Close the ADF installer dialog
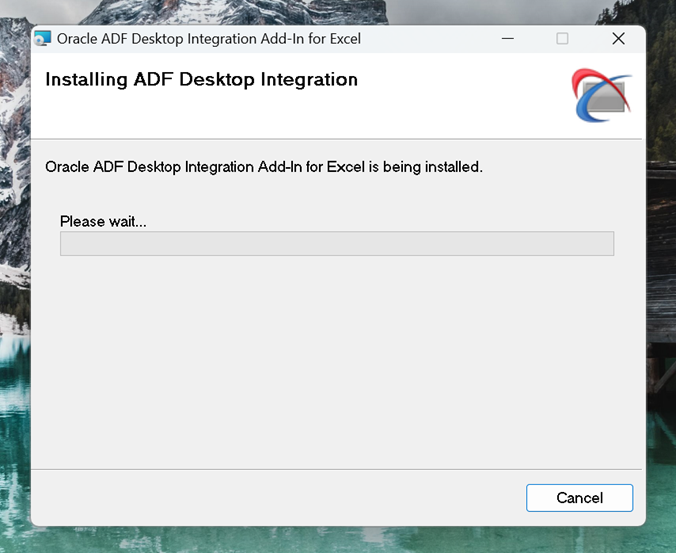 click(x=618, y=39)
